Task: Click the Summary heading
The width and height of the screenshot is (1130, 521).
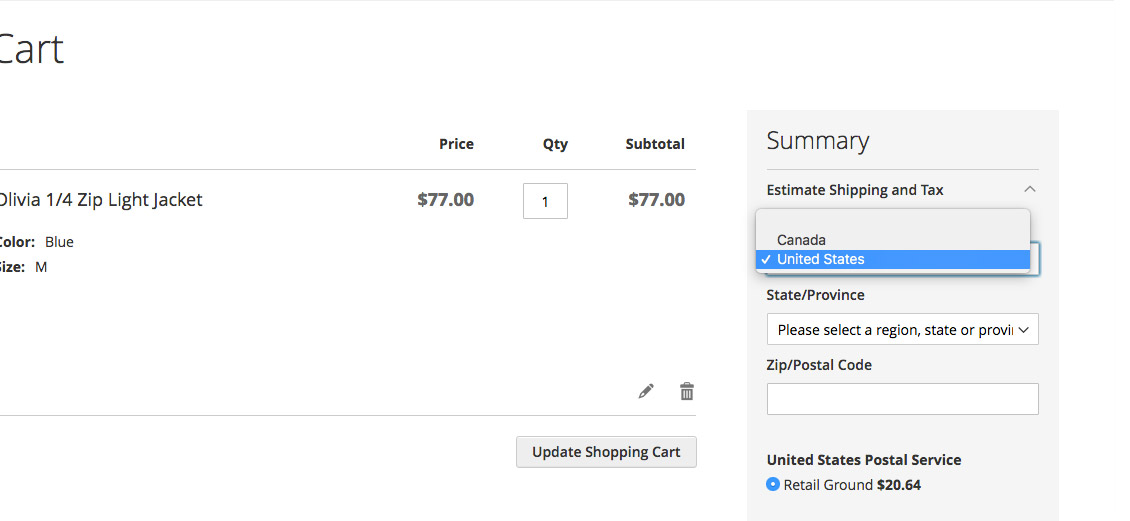Action: tap(817, 141)
